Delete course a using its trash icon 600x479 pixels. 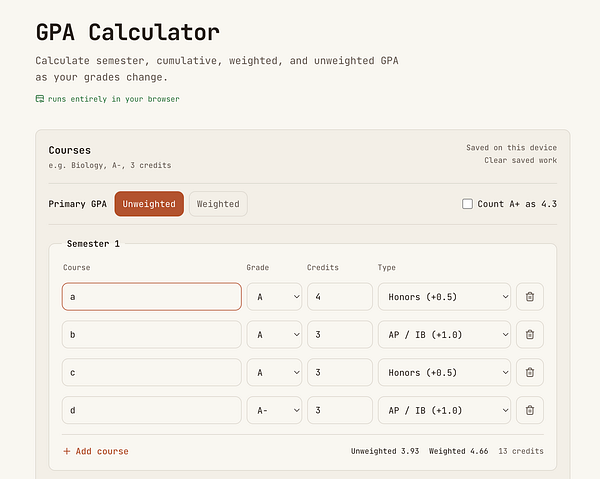click(530, 297)
